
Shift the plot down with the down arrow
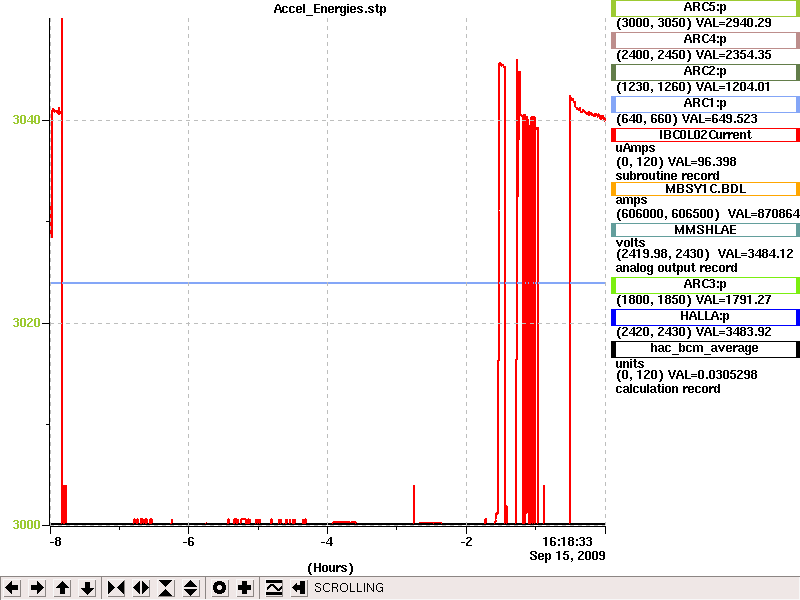click(88, 588)
